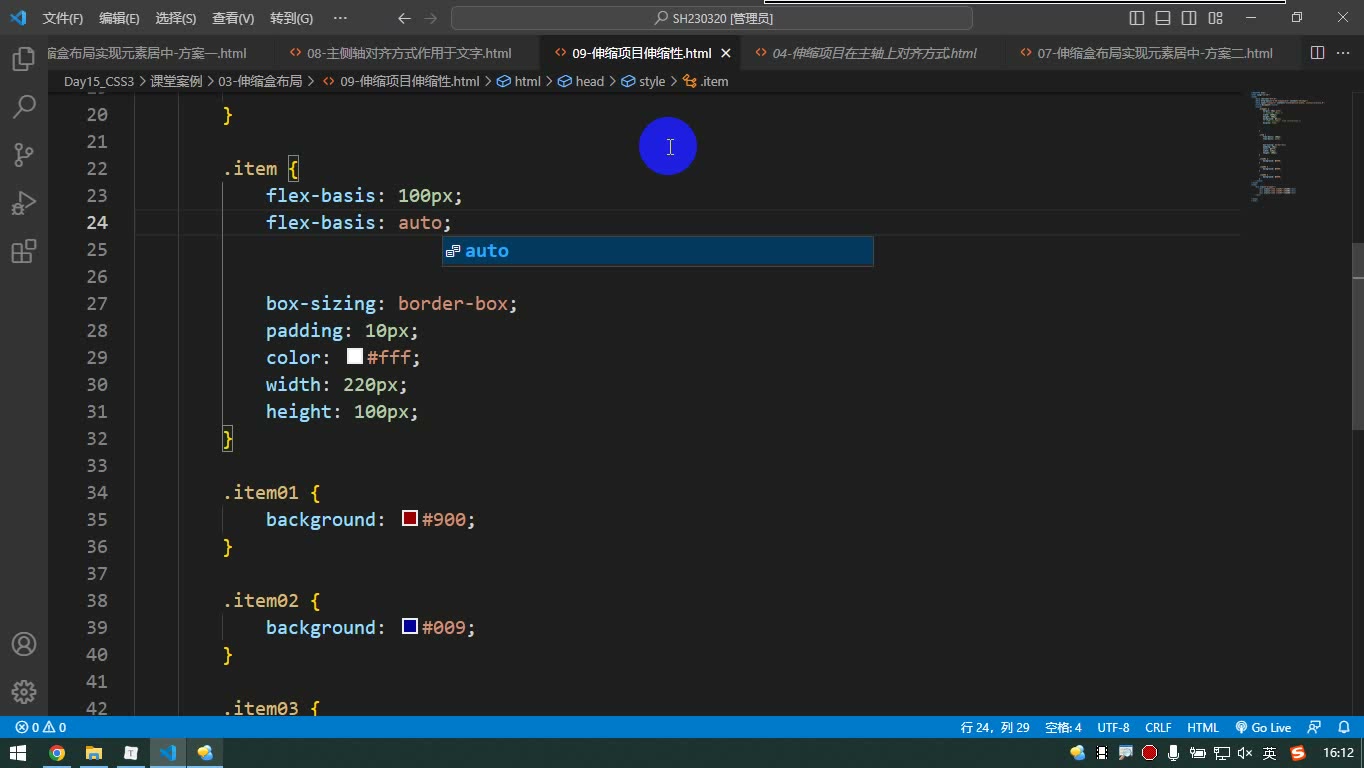Open the Accounts menu icon
This screenshot has width=1364, height=768.
point(24,644)
